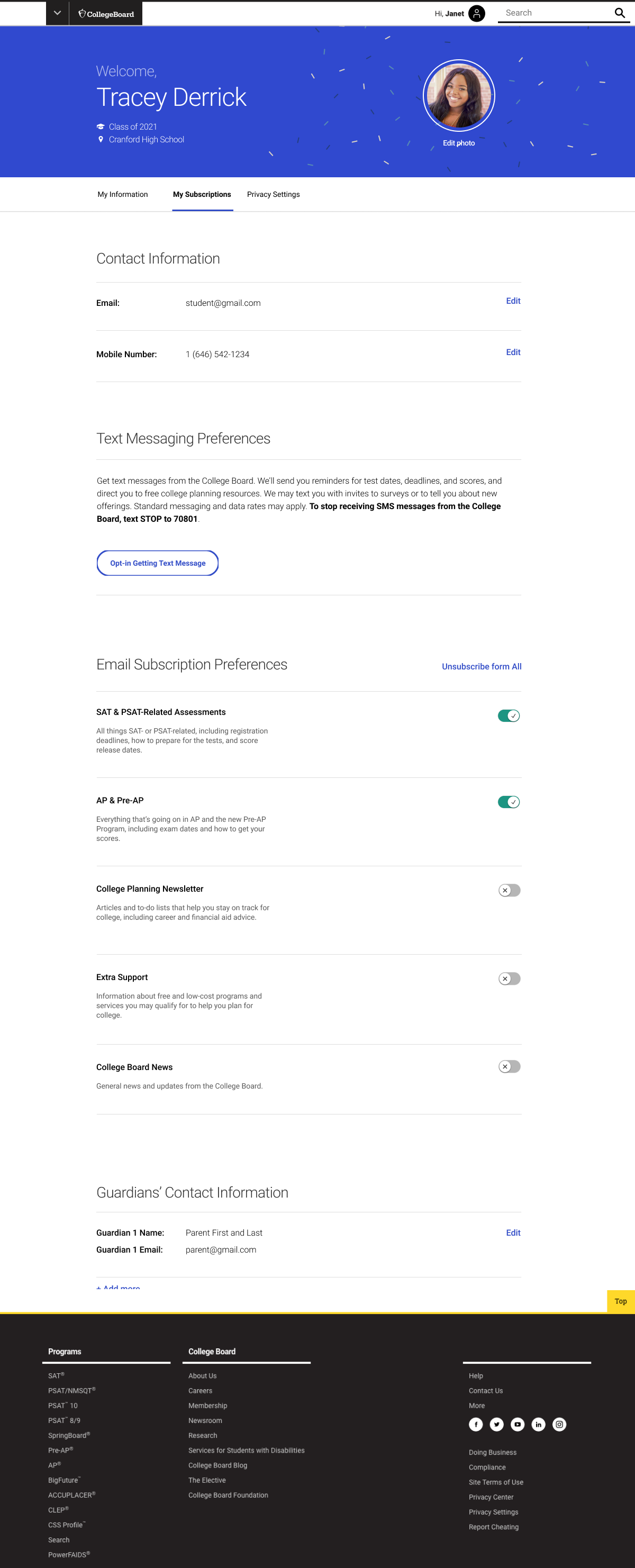Click Class of 2021 text

coord(133,126)
